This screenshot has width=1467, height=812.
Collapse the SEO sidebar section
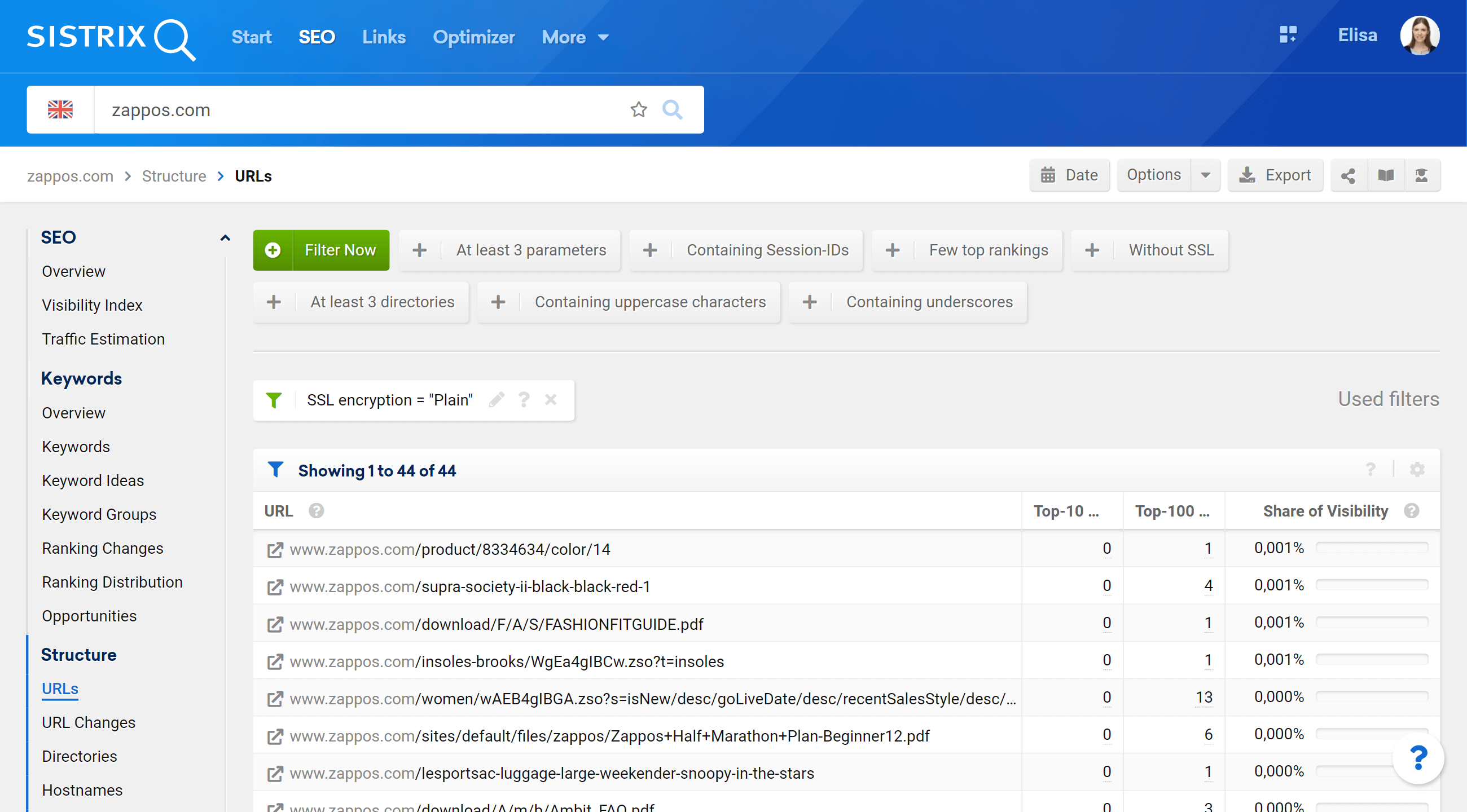(x=225, y=238)
